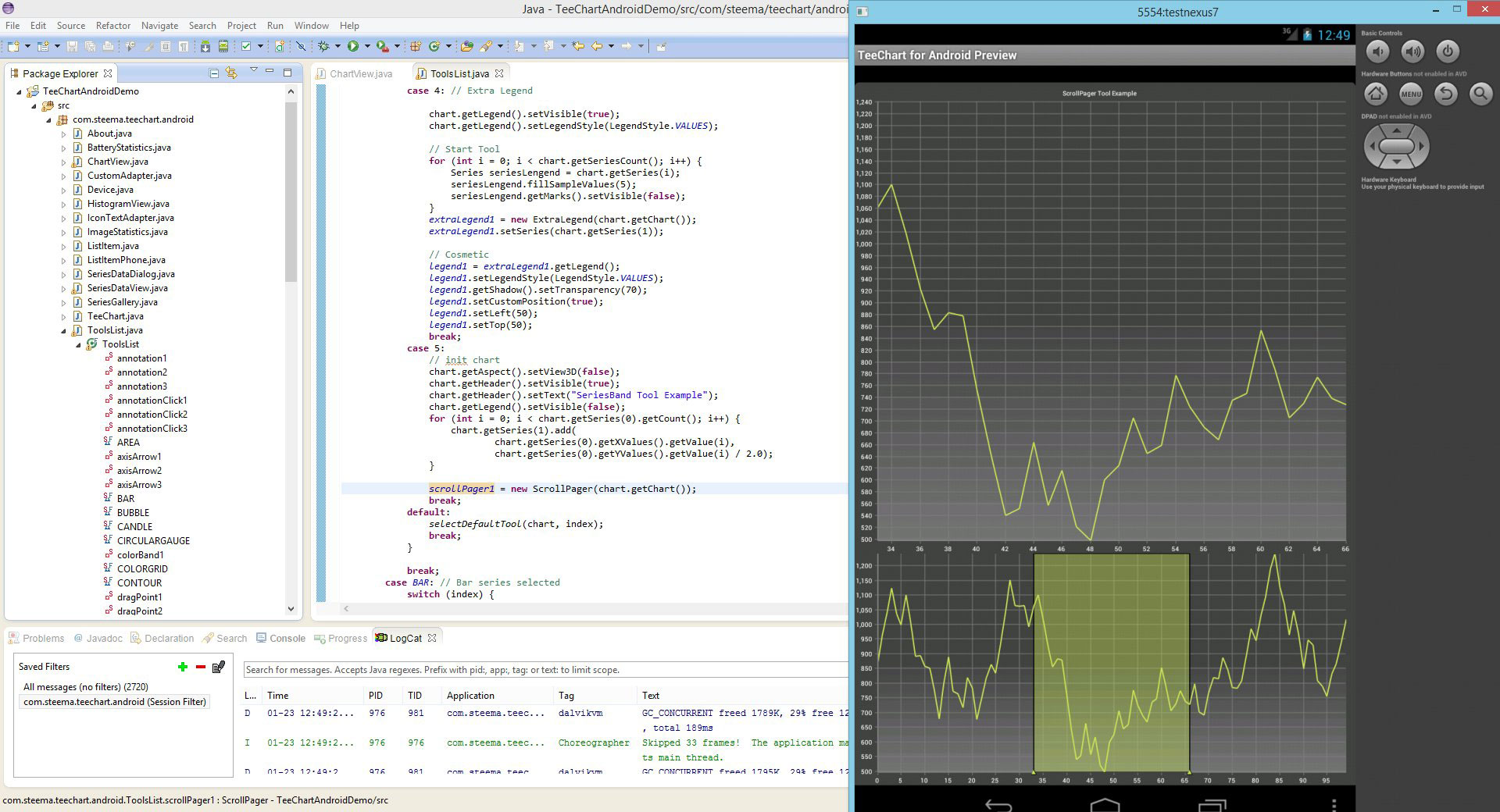Open the Refactor menu
Screen dimensions: 1500x812
tap(113, 26)
